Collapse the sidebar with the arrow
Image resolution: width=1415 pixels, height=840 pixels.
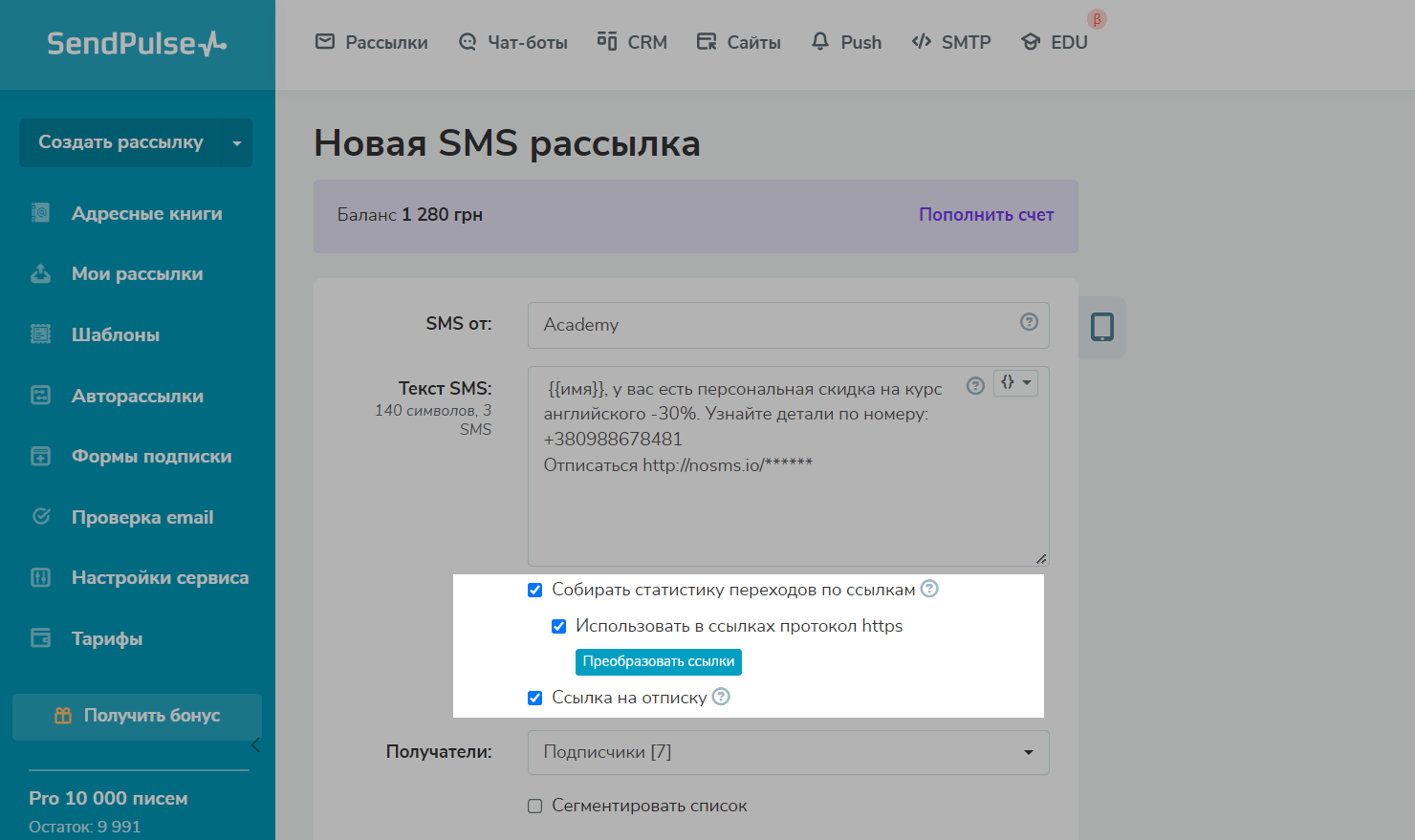[x=255, y=744]
